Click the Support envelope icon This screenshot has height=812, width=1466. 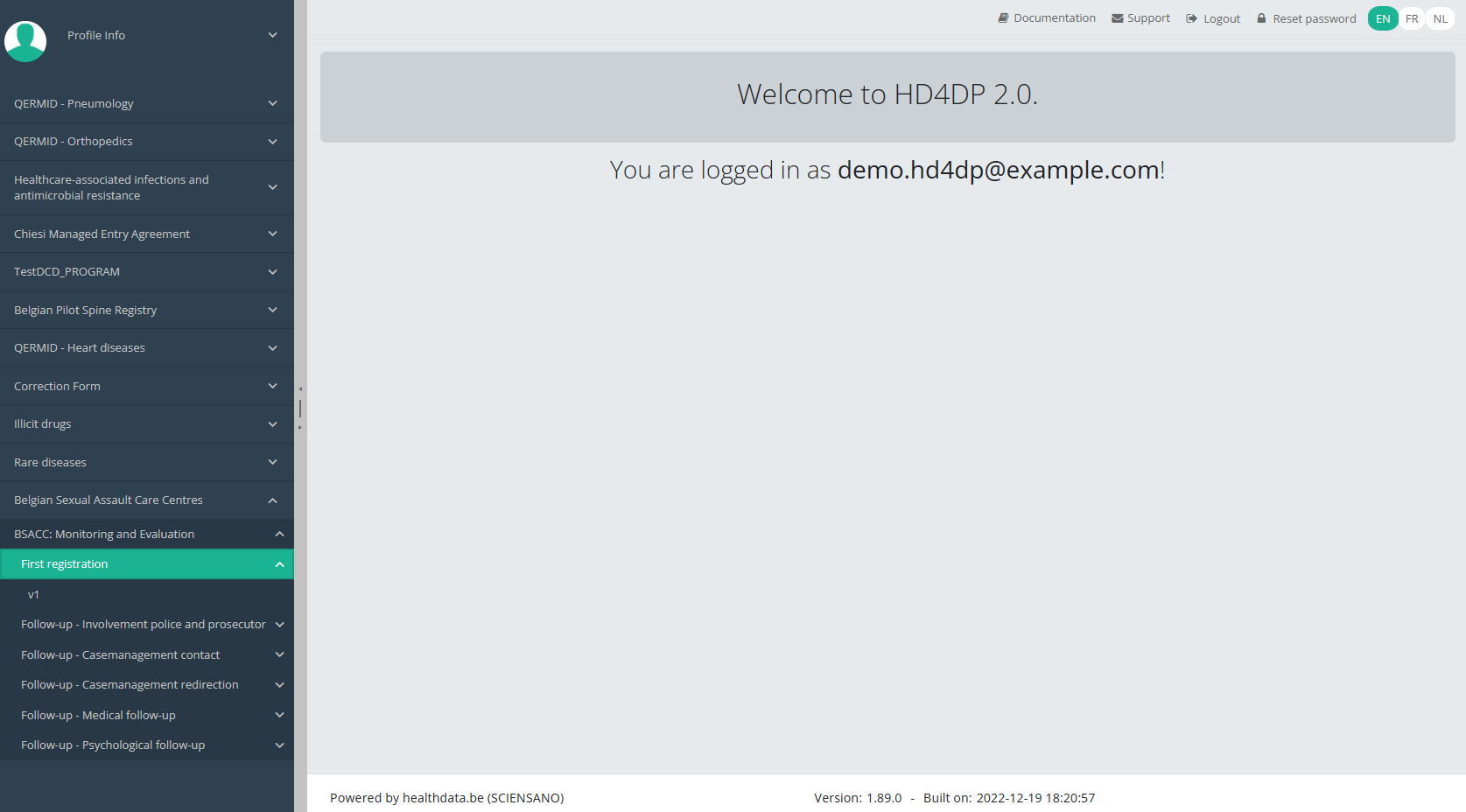tap(1117, 18)
